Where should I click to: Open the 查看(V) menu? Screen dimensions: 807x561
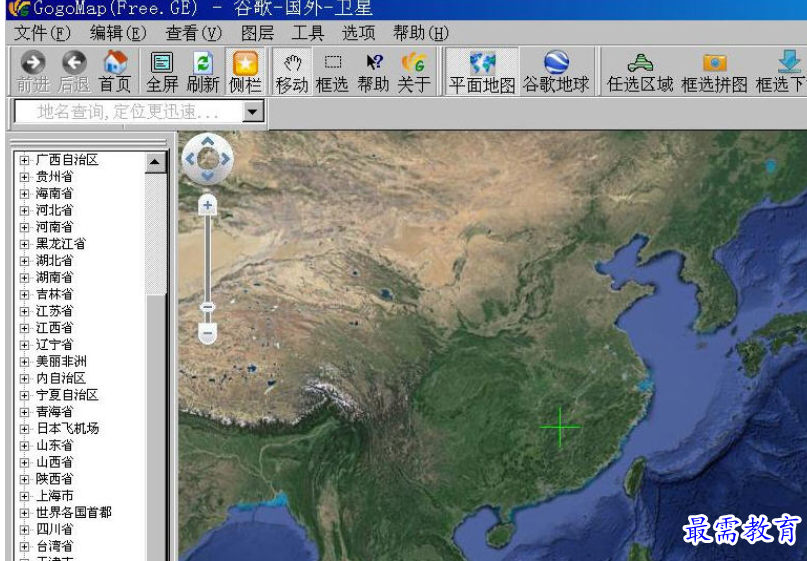[x=193, y=33]
